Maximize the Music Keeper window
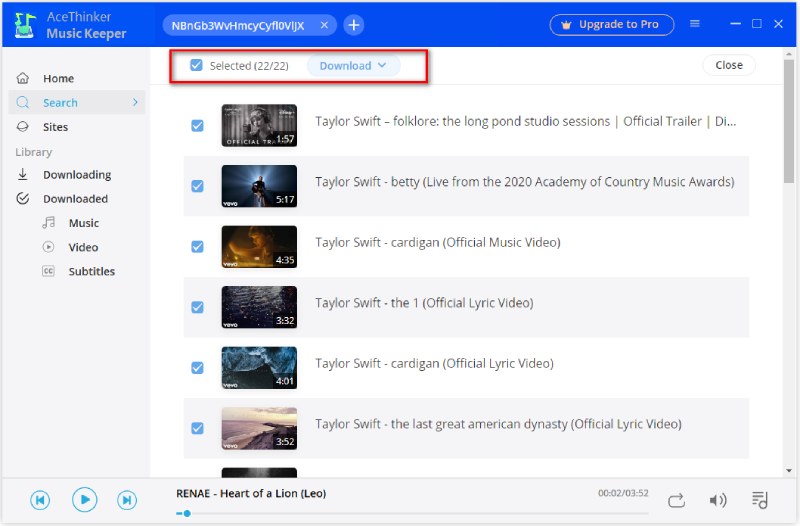 click(757, 24)
